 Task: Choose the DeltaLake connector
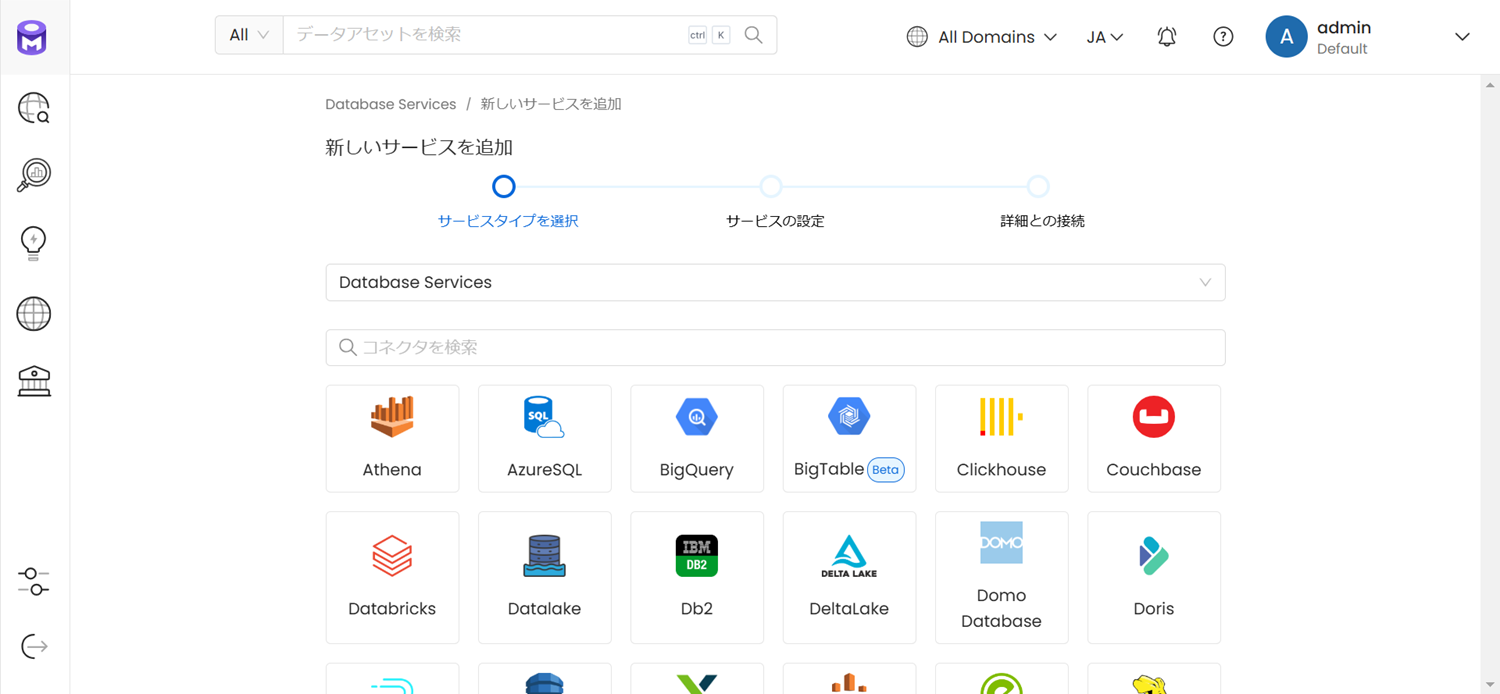click(849, 578)
